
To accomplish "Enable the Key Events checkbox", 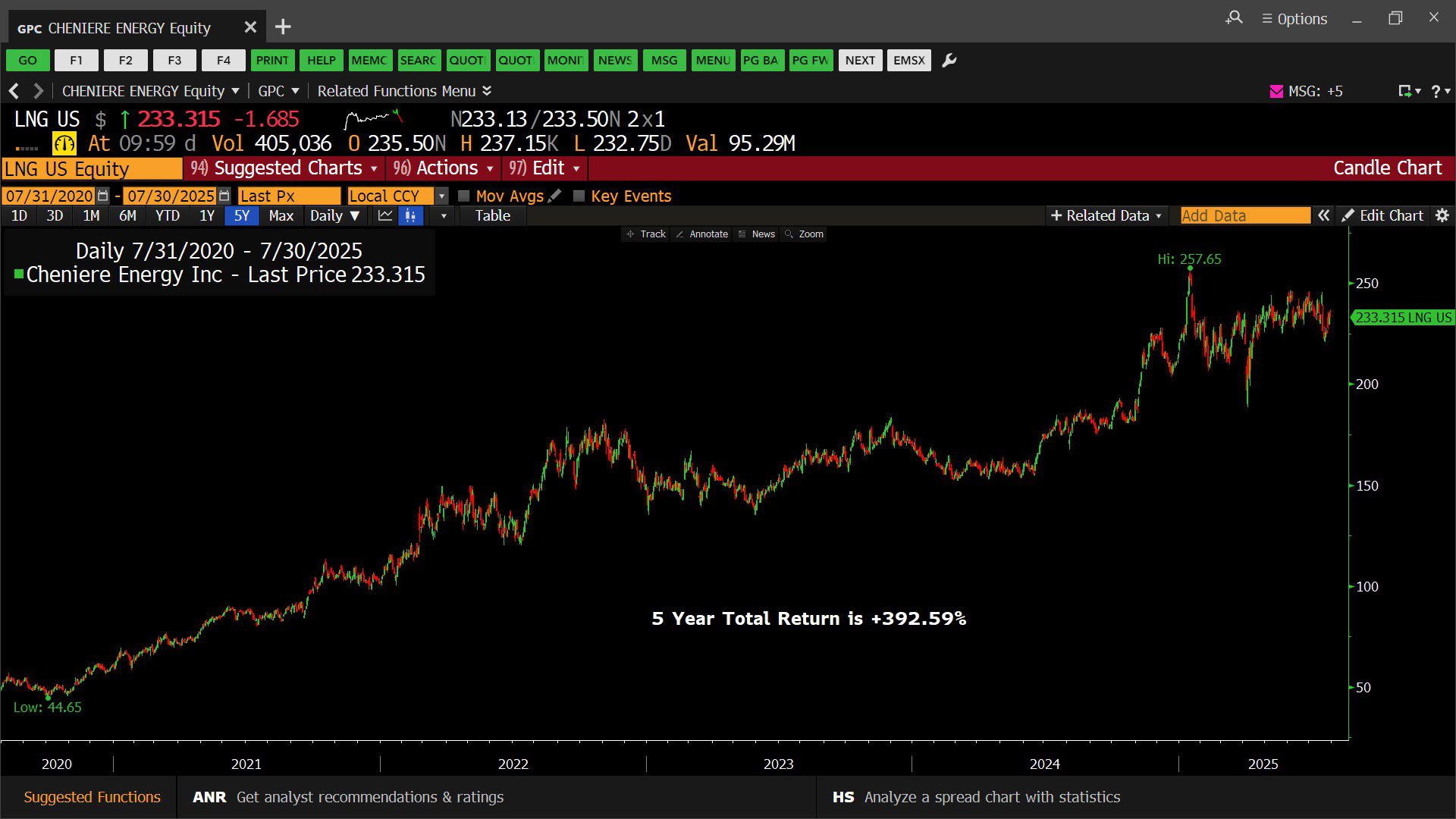I will (579, 196).
